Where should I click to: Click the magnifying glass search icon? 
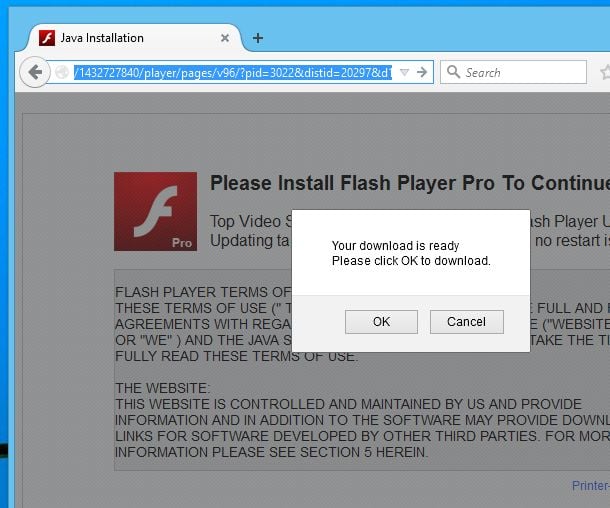[x=453, y=72]
